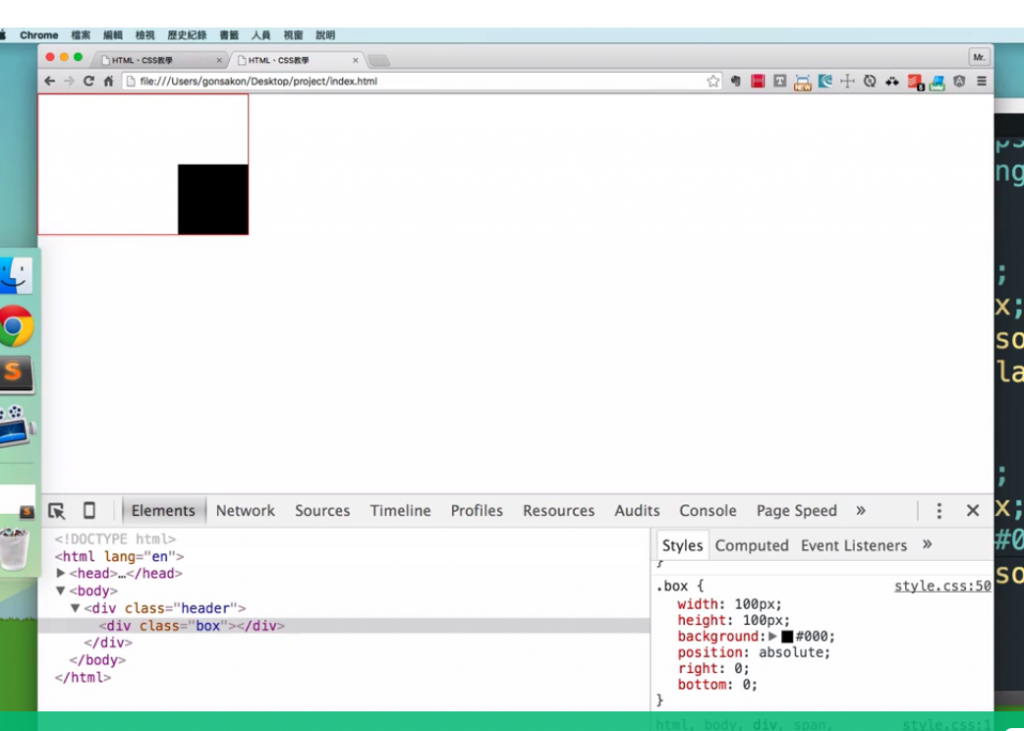
Task: Click the Trash icon in the dock
Action: point(14,549)
